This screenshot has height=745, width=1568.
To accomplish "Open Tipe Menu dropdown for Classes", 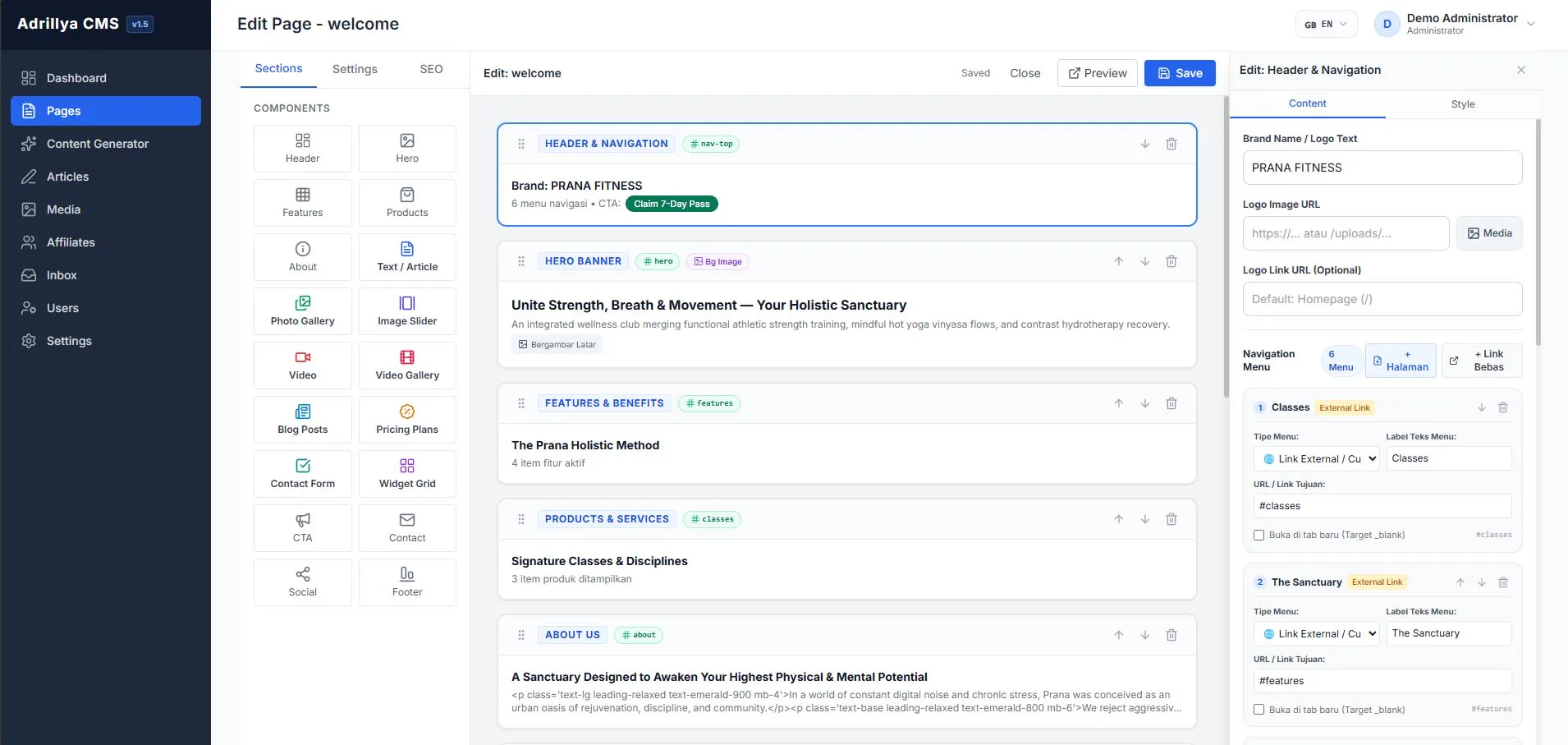I will [x=1317, y=458].
